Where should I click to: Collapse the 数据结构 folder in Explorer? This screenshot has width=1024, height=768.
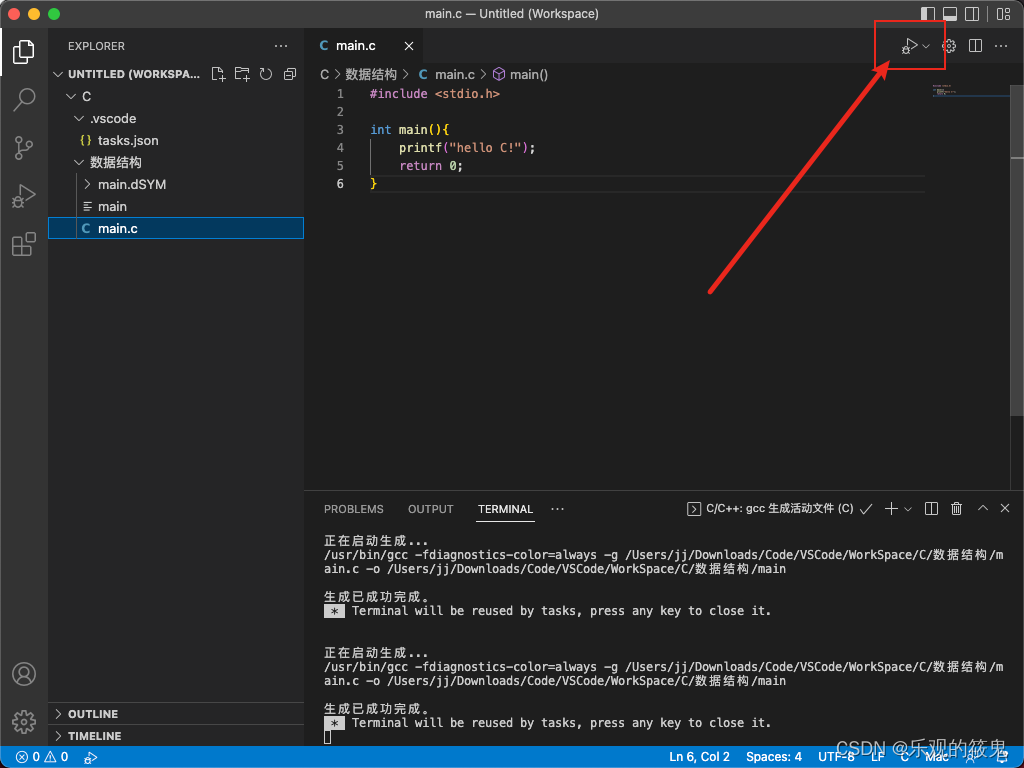79,162
